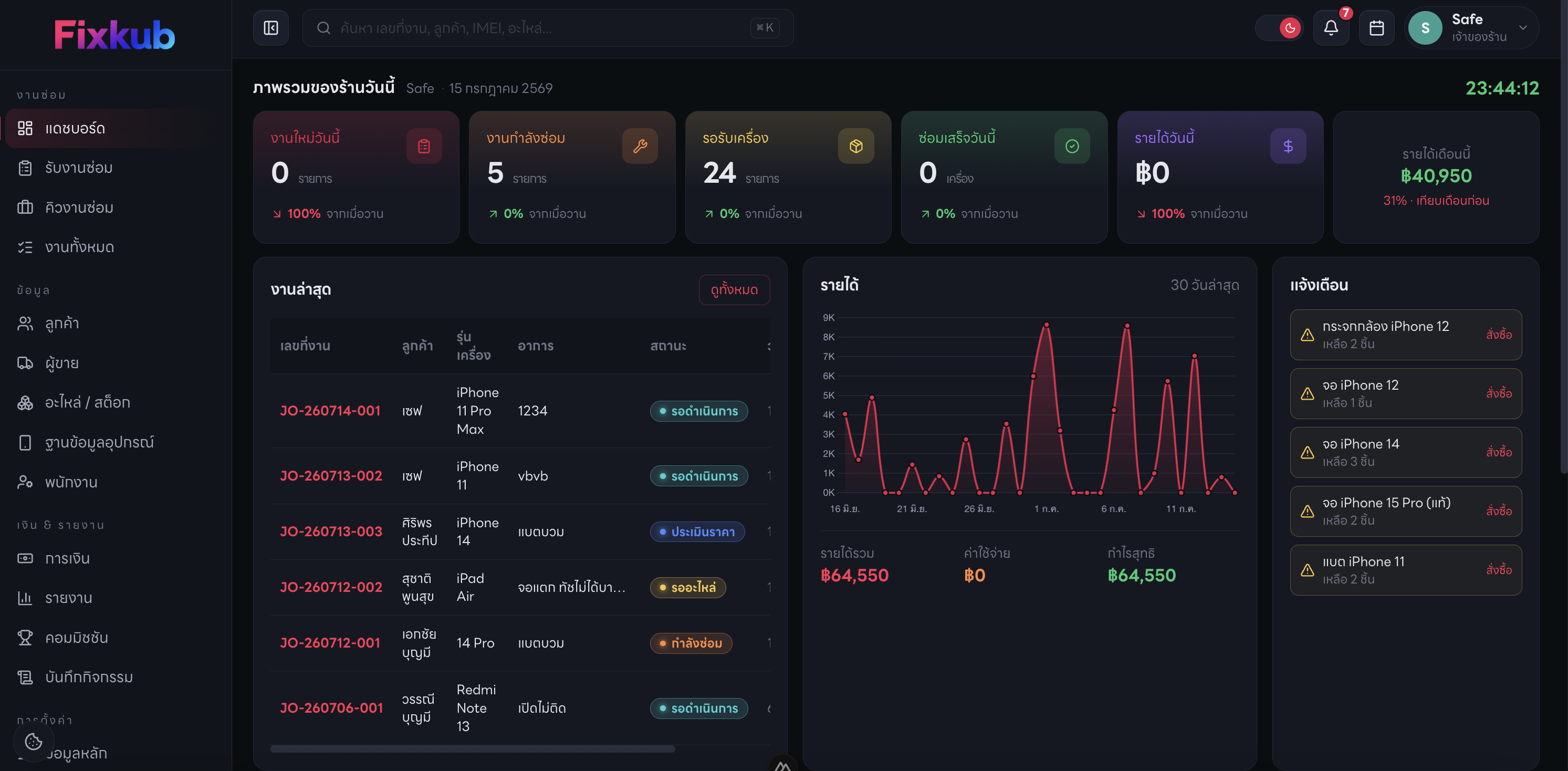The width and height of the screenshot is (1568, 771).
Task: Click the horizontal scrollbar under the jobs table
Action: [473, 749]
